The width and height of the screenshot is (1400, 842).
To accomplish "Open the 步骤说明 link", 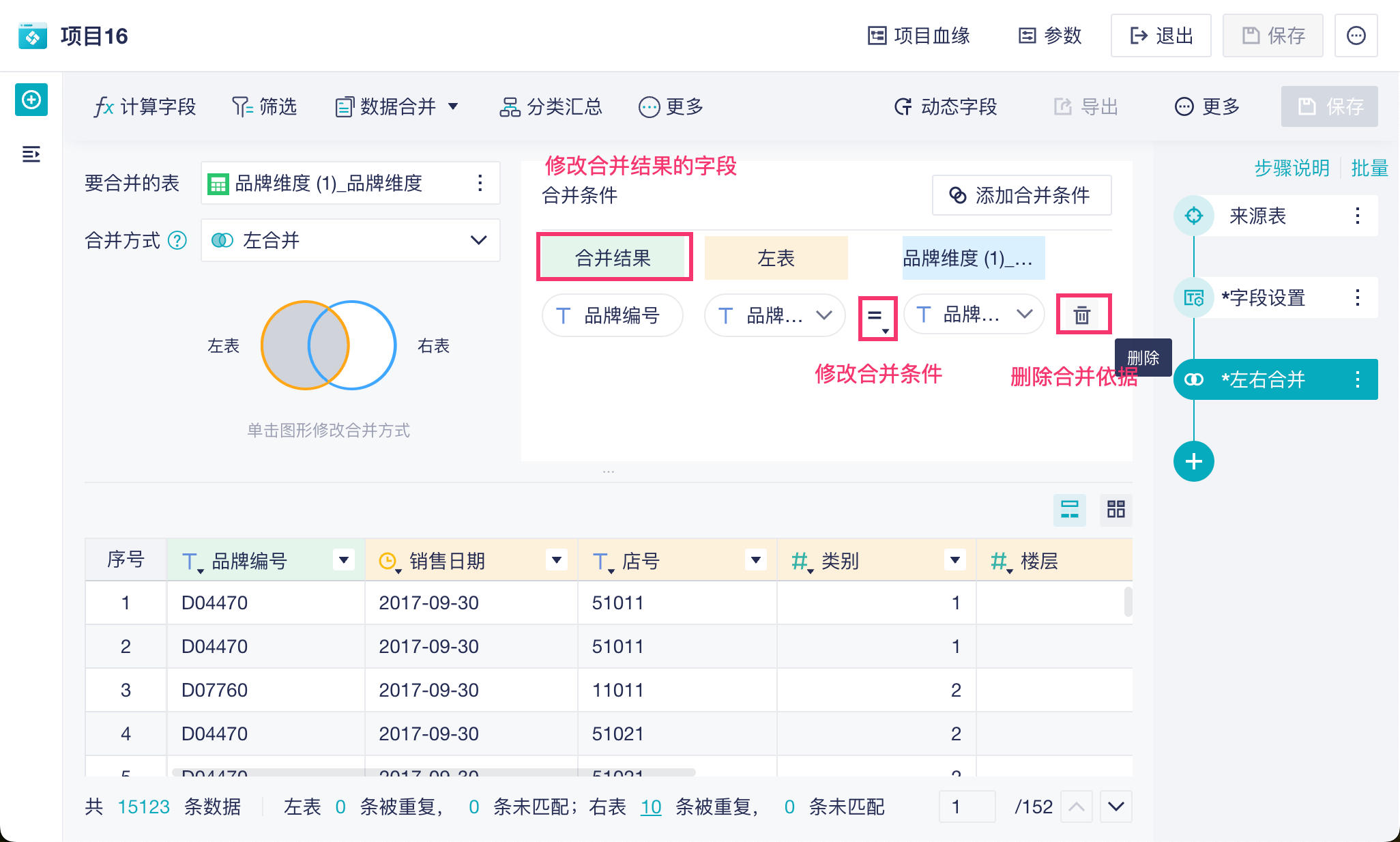I will [x=1292, y=168].
